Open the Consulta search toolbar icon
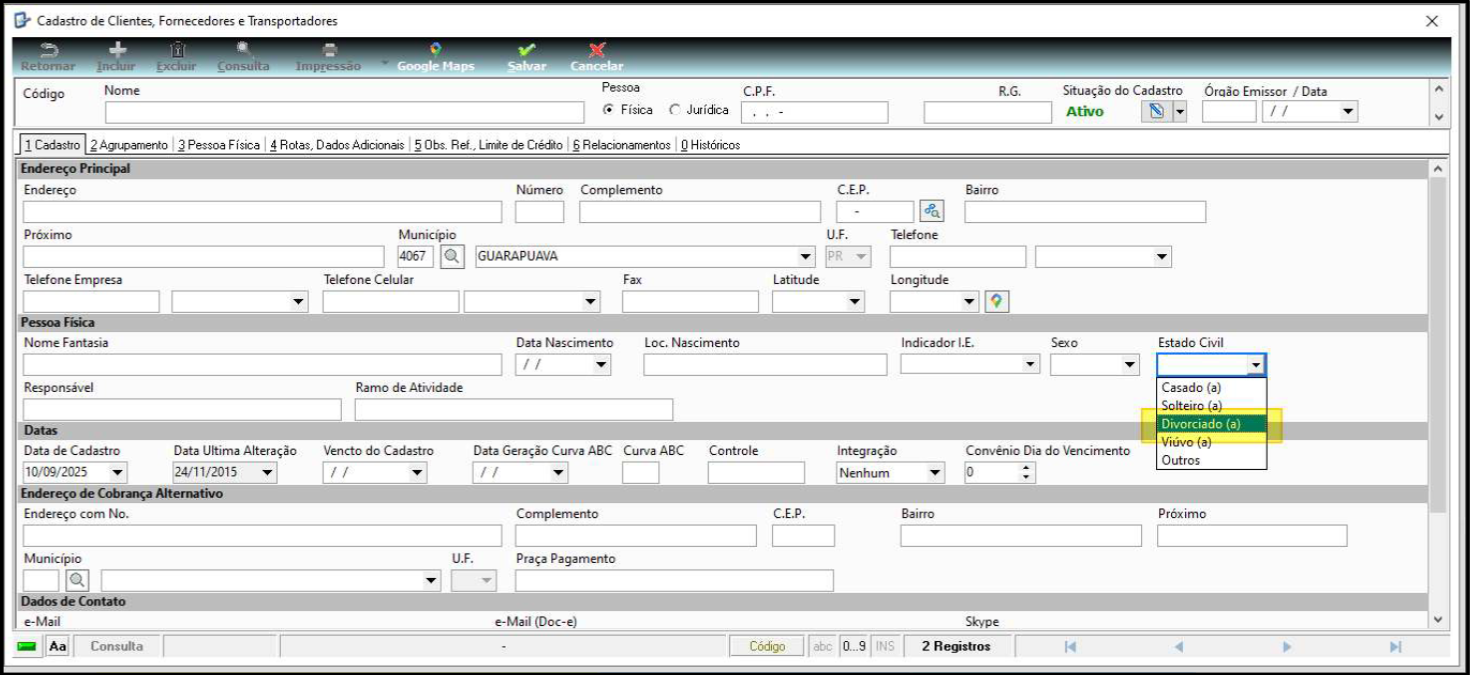This screenshot has height=675, width=1470. (243, 50)
